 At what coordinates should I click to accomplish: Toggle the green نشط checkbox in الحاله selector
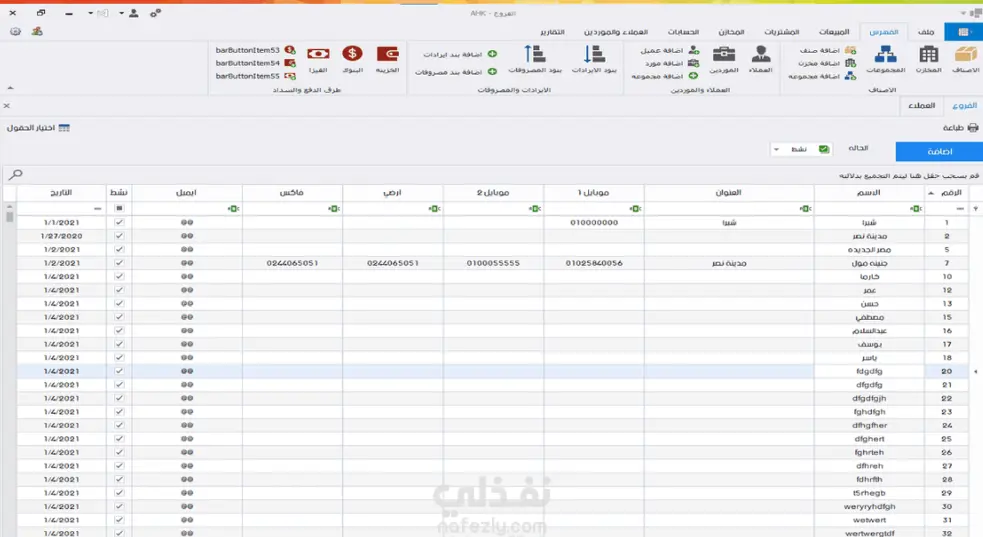824,149
